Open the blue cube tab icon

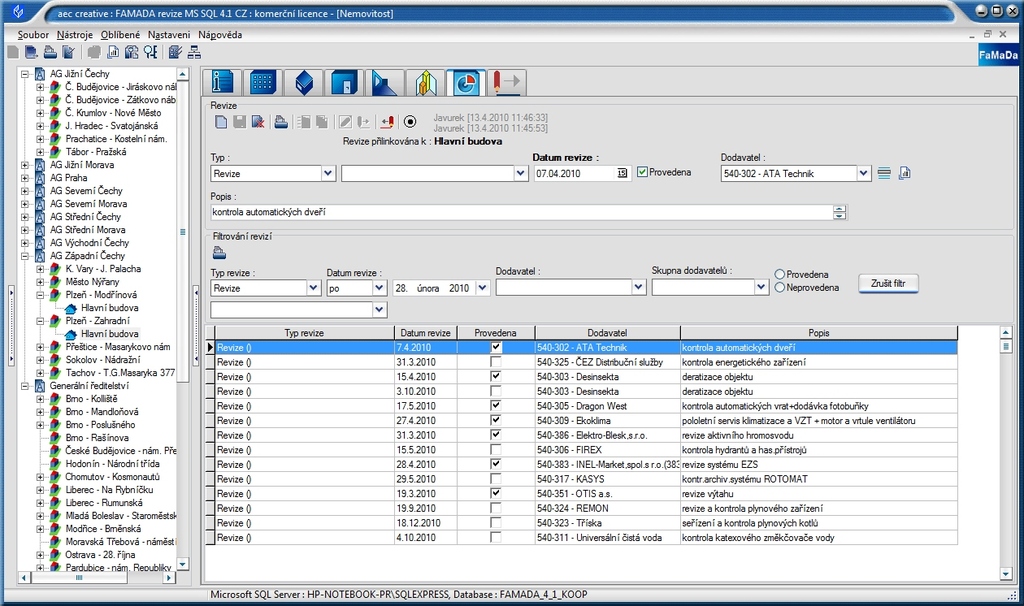304,82
